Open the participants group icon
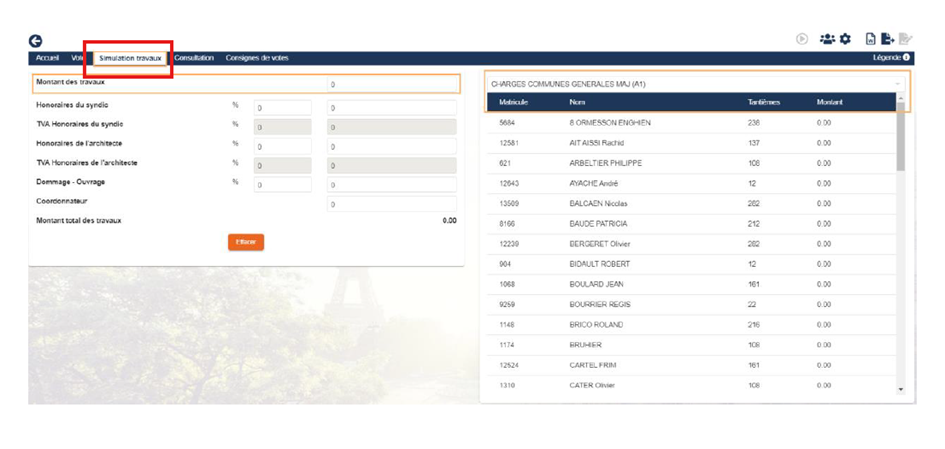Screen dimensions: 945x449 (x=827, y=39)
